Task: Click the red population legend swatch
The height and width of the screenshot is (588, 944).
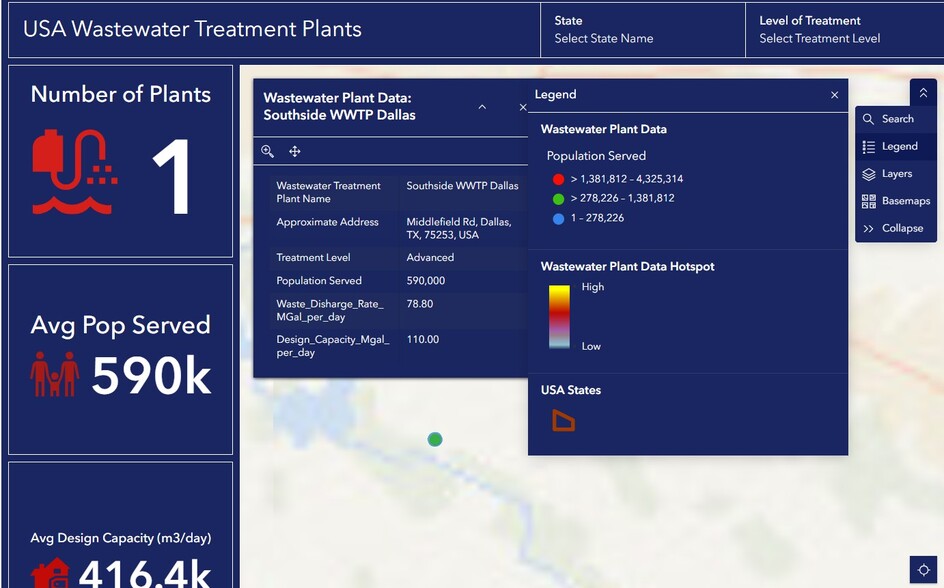Action: [x=558, y=179]
